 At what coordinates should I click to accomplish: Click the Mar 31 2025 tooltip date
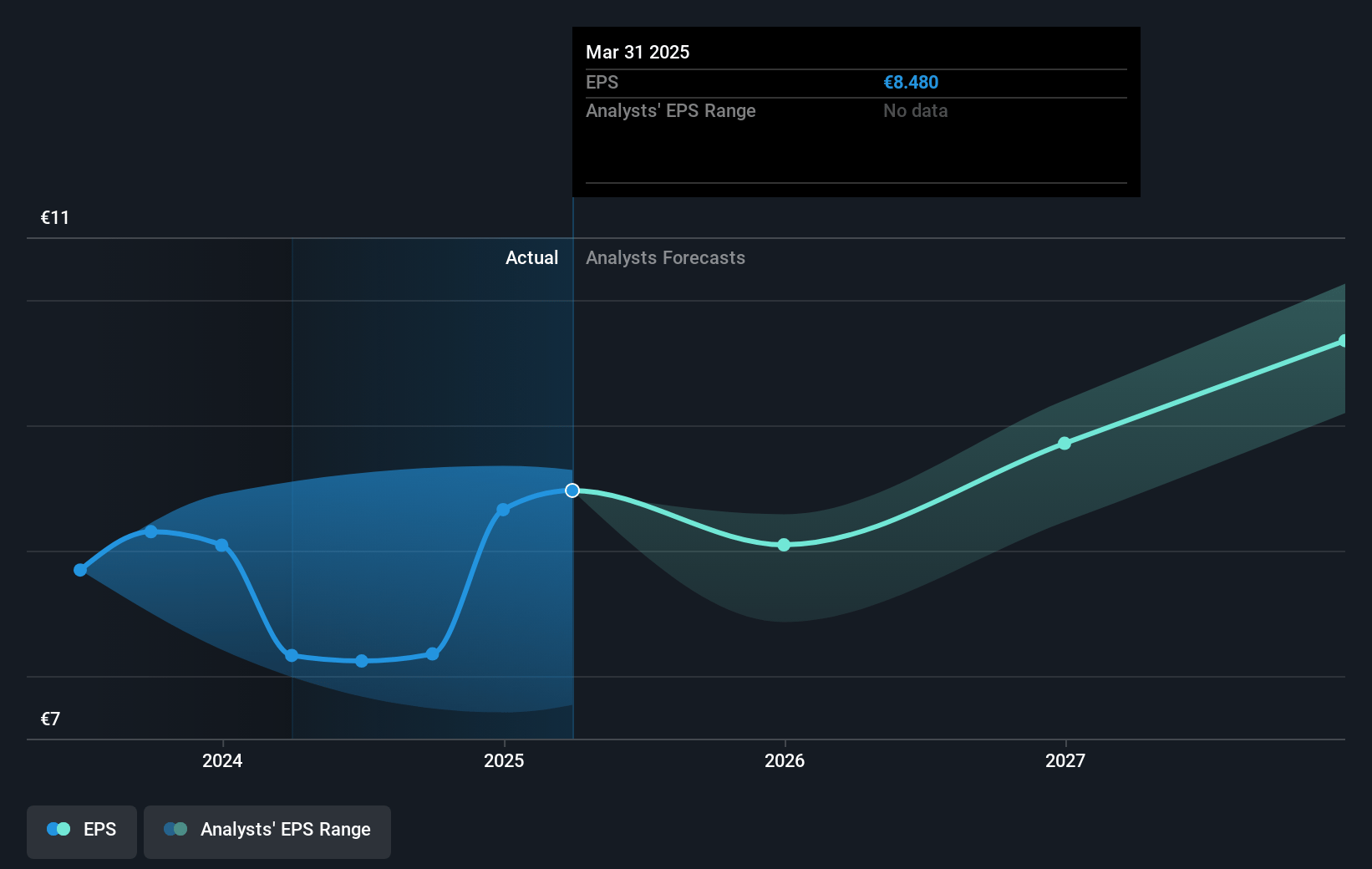point(638,53)
